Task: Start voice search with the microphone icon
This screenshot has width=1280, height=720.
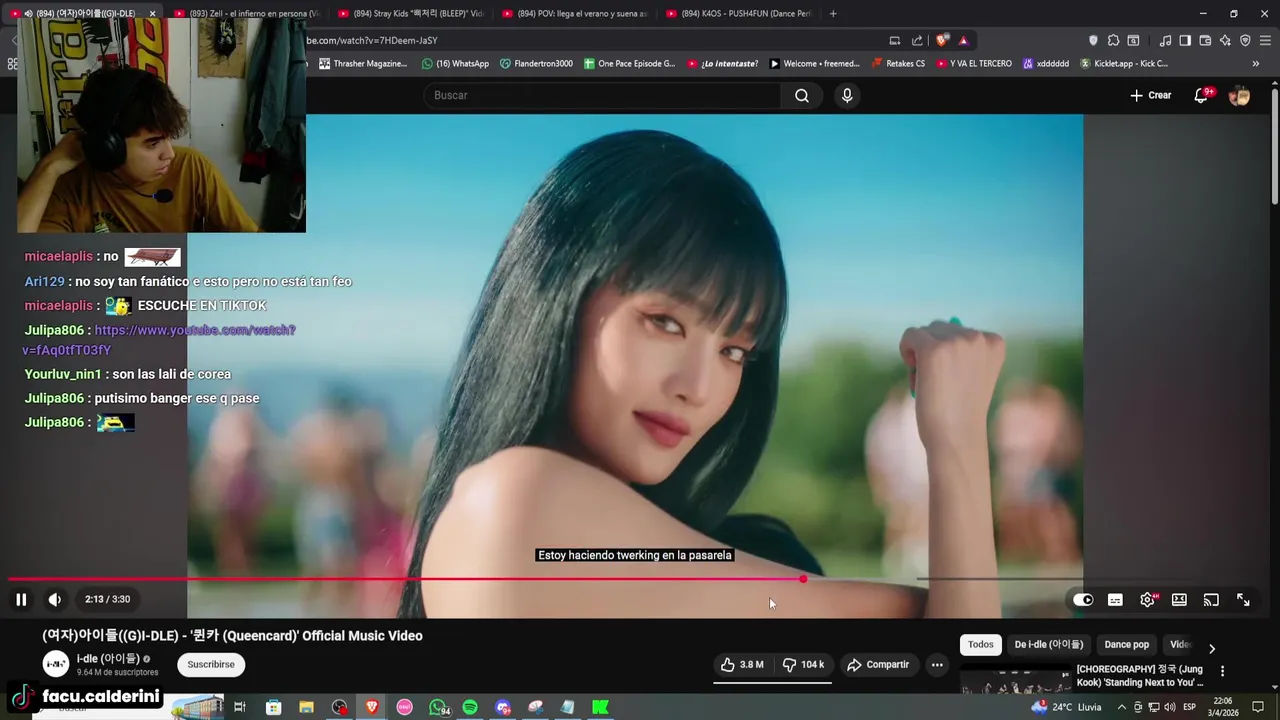Action: tap(847, 95)
